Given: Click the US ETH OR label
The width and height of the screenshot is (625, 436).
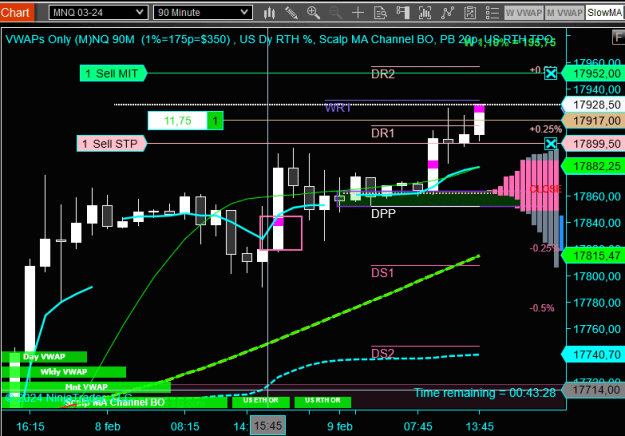Looking at the screenshot, I should [x=261, y=401].
